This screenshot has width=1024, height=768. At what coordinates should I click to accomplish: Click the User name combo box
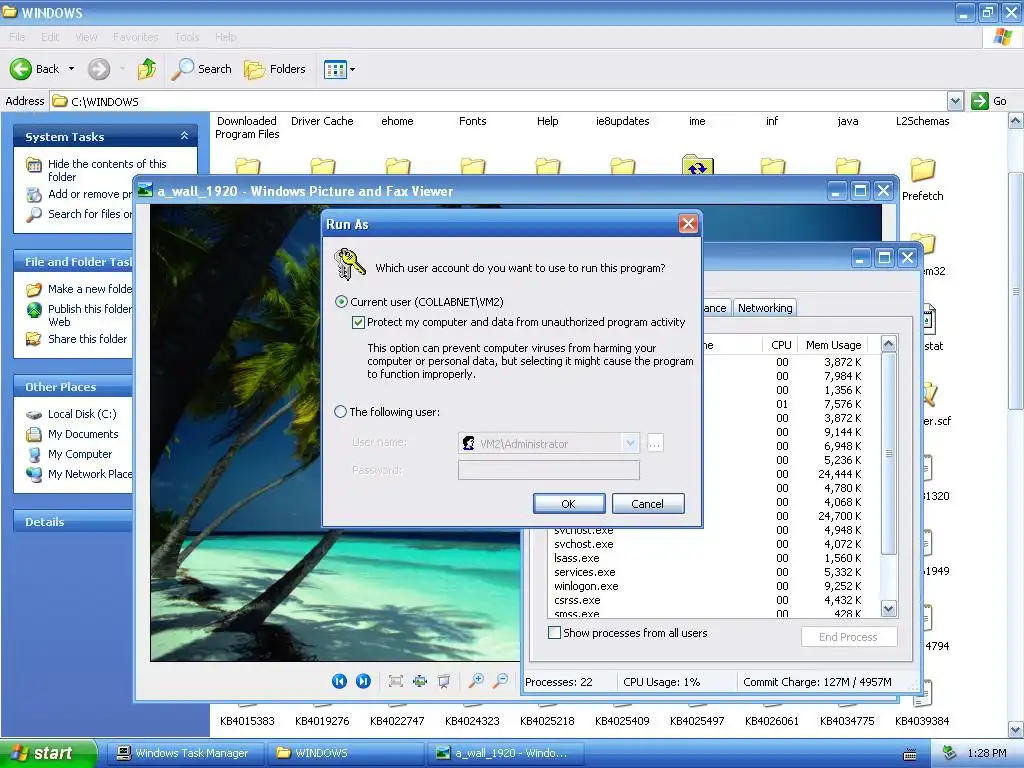[x=549, y=443]
